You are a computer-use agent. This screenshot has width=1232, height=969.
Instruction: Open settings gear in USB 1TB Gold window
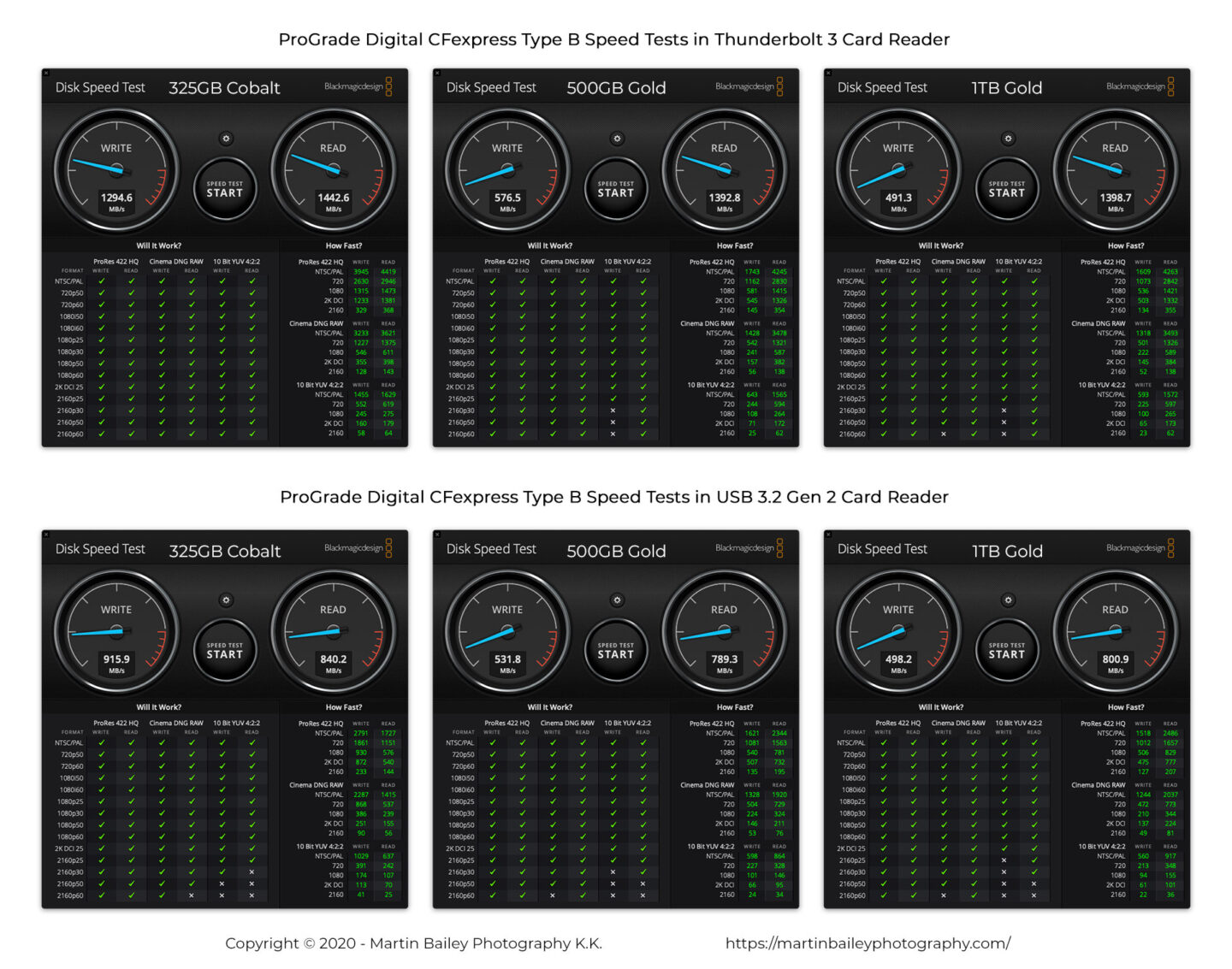[x=1008, y=600]
